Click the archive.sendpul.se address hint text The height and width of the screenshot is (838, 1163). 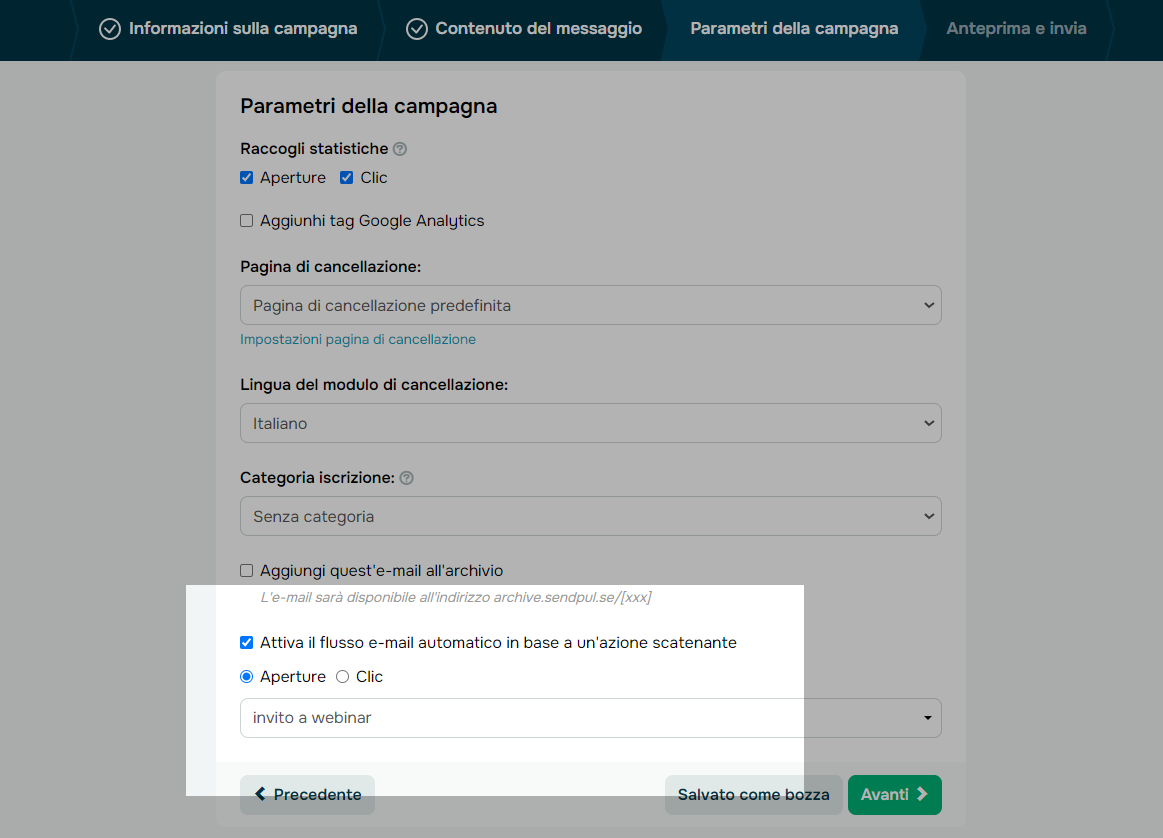455,598
